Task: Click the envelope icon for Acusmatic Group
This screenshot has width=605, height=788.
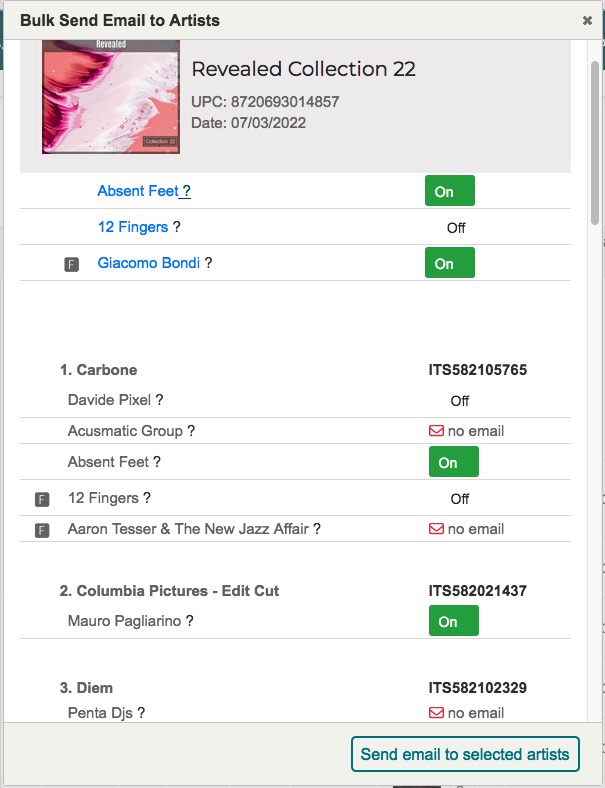Action: 436,431
